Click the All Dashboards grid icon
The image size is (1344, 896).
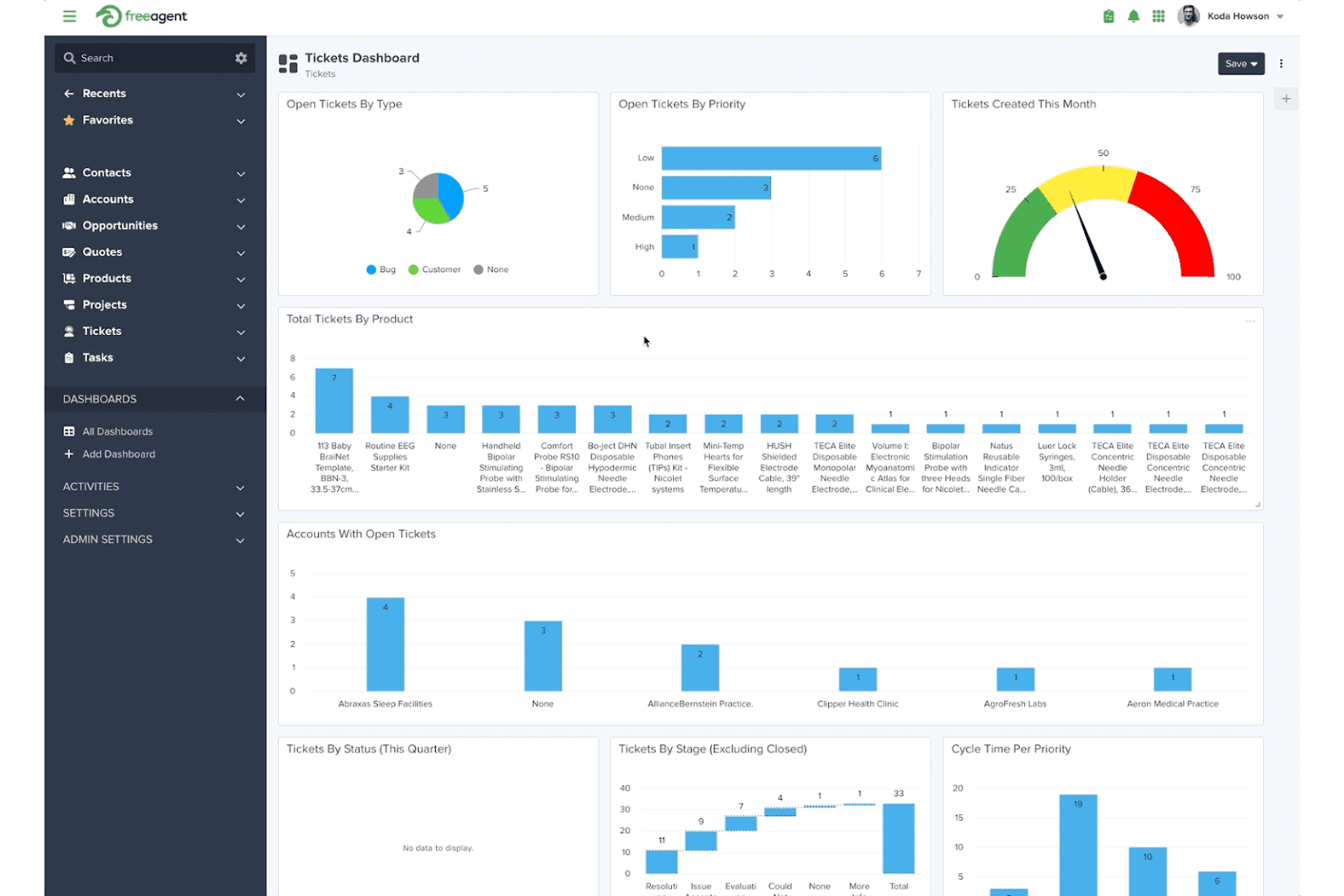pos(69,431)
